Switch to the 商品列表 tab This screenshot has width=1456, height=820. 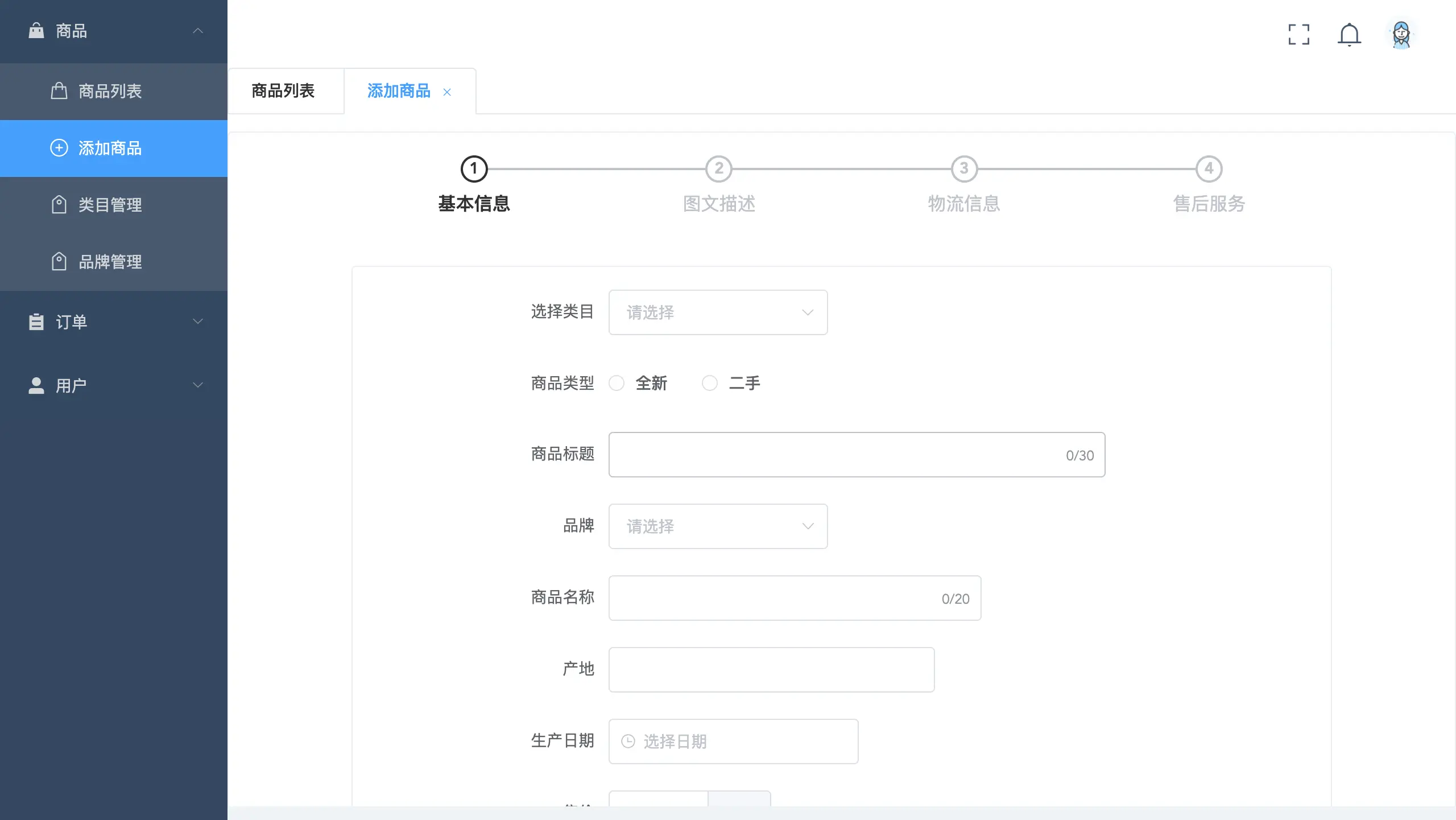(x=284, y=90)
